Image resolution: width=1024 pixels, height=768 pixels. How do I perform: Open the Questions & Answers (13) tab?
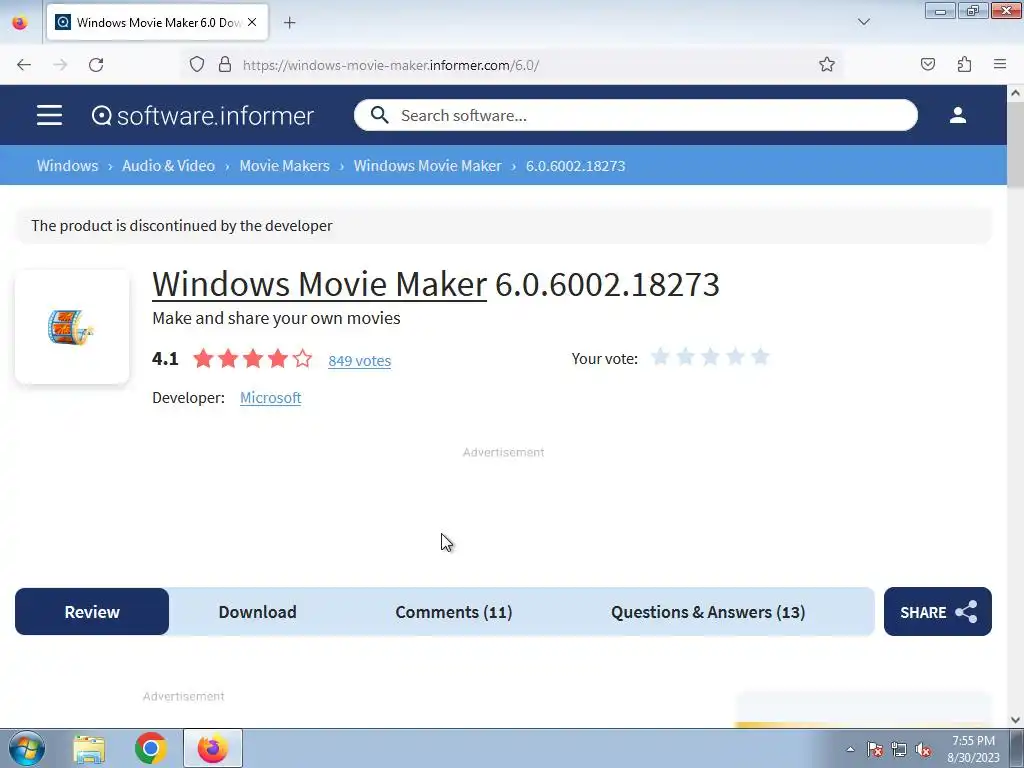[708, 612]
